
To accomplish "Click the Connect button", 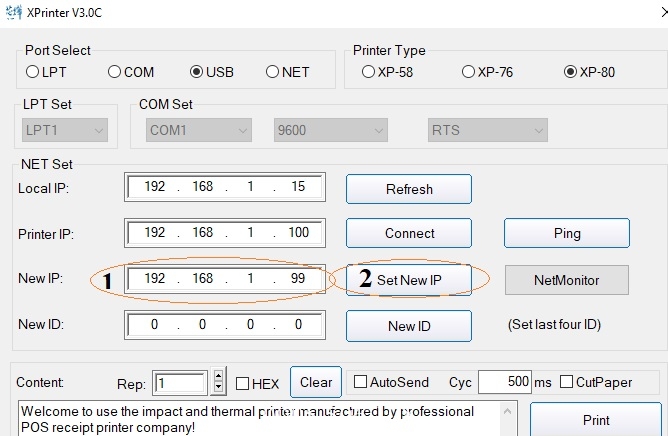I will click(409, 233).
